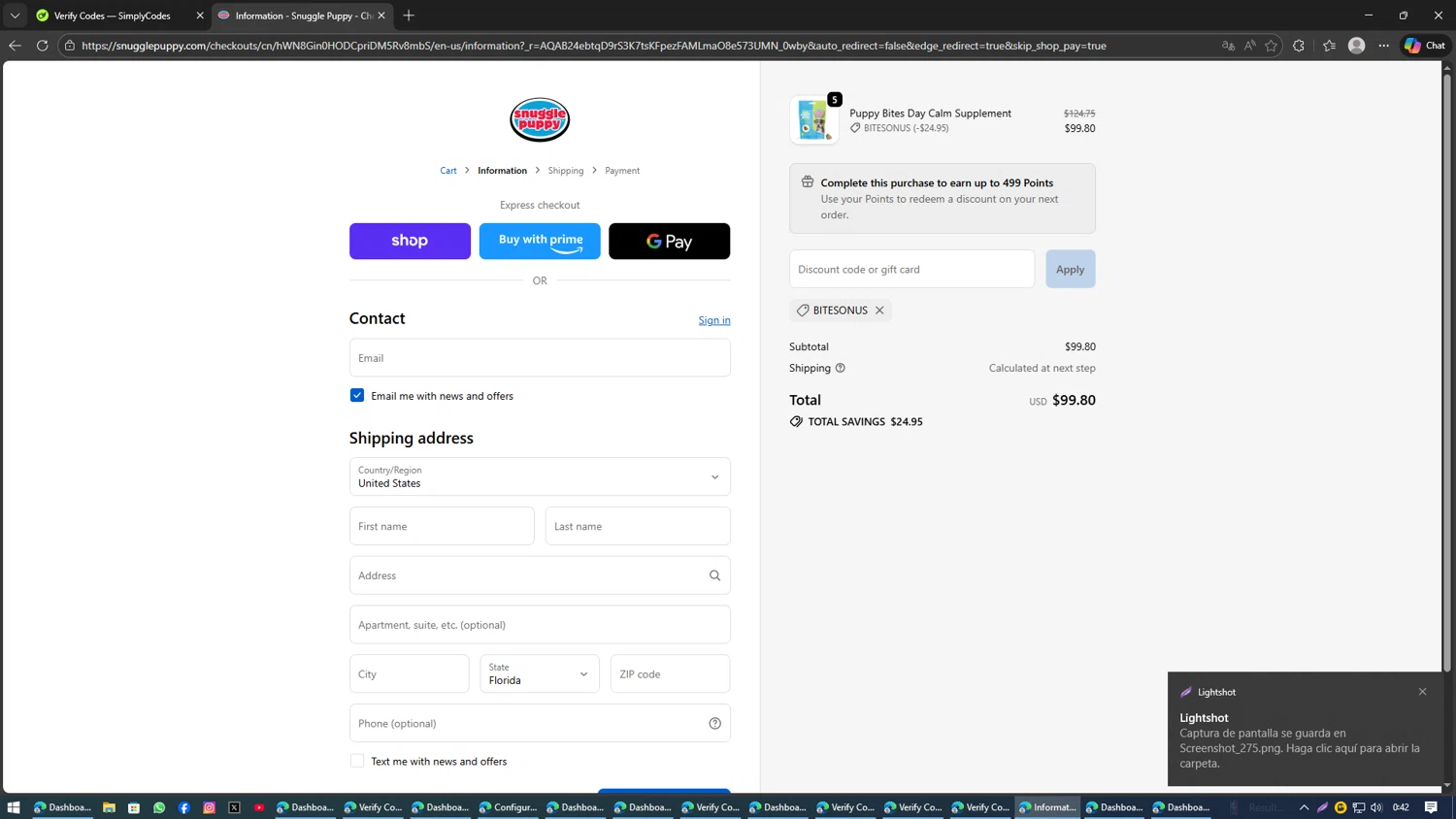The image size is (1456, 819).
Task: Open YouTube from the taskbar
Action: click(259, 807)
